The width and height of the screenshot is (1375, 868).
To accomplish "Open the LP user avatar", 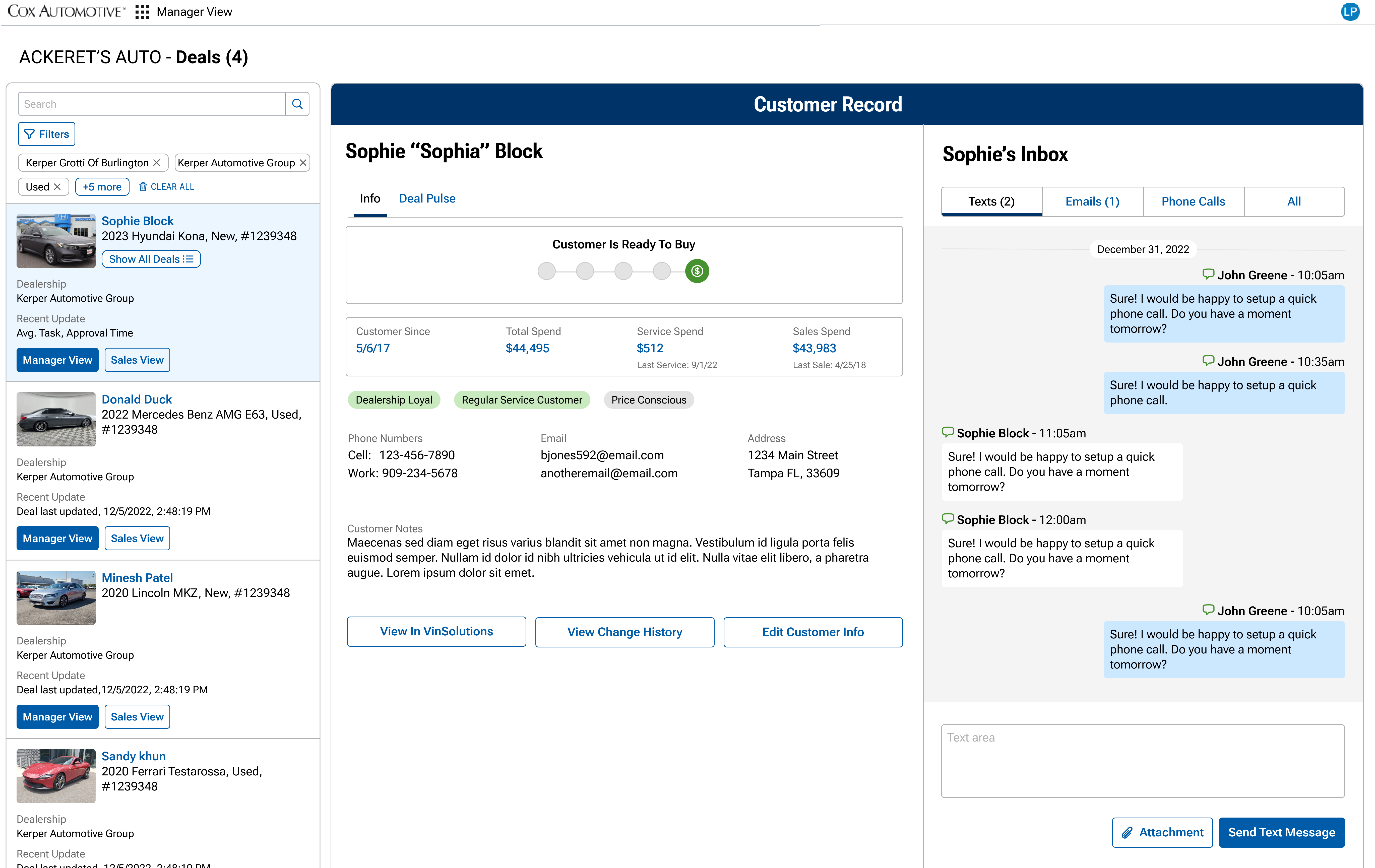I will (x=1350, y=12).
